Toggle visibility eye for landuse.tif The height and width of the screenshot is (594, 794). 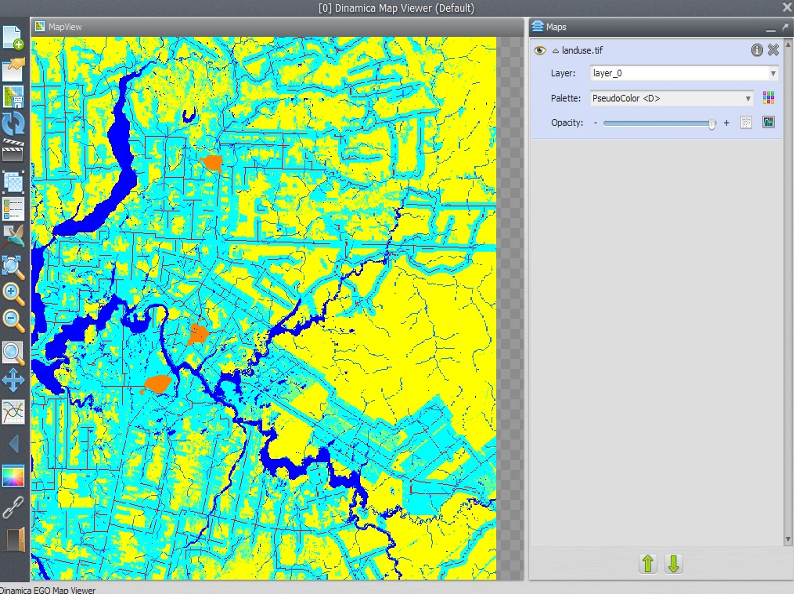pos(539,50)
